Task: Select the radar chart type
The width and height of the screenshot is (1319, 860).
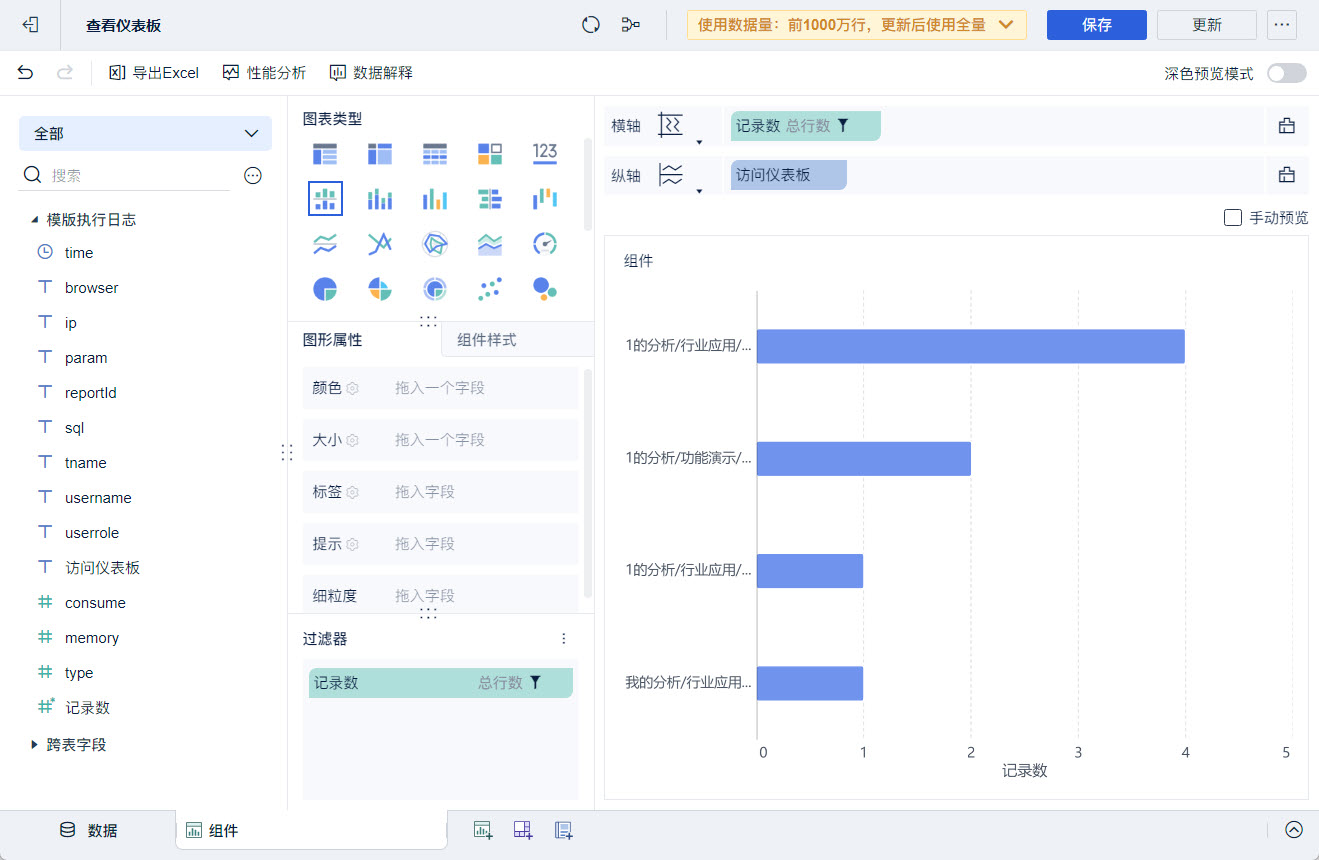Action: coord(435,243)
